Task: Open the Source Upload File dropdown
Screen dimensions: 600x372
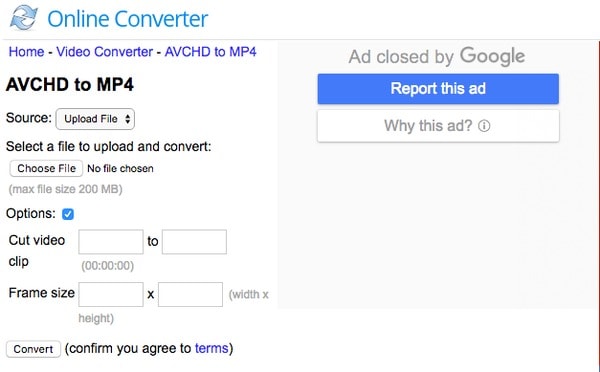Action: point(95,119)
